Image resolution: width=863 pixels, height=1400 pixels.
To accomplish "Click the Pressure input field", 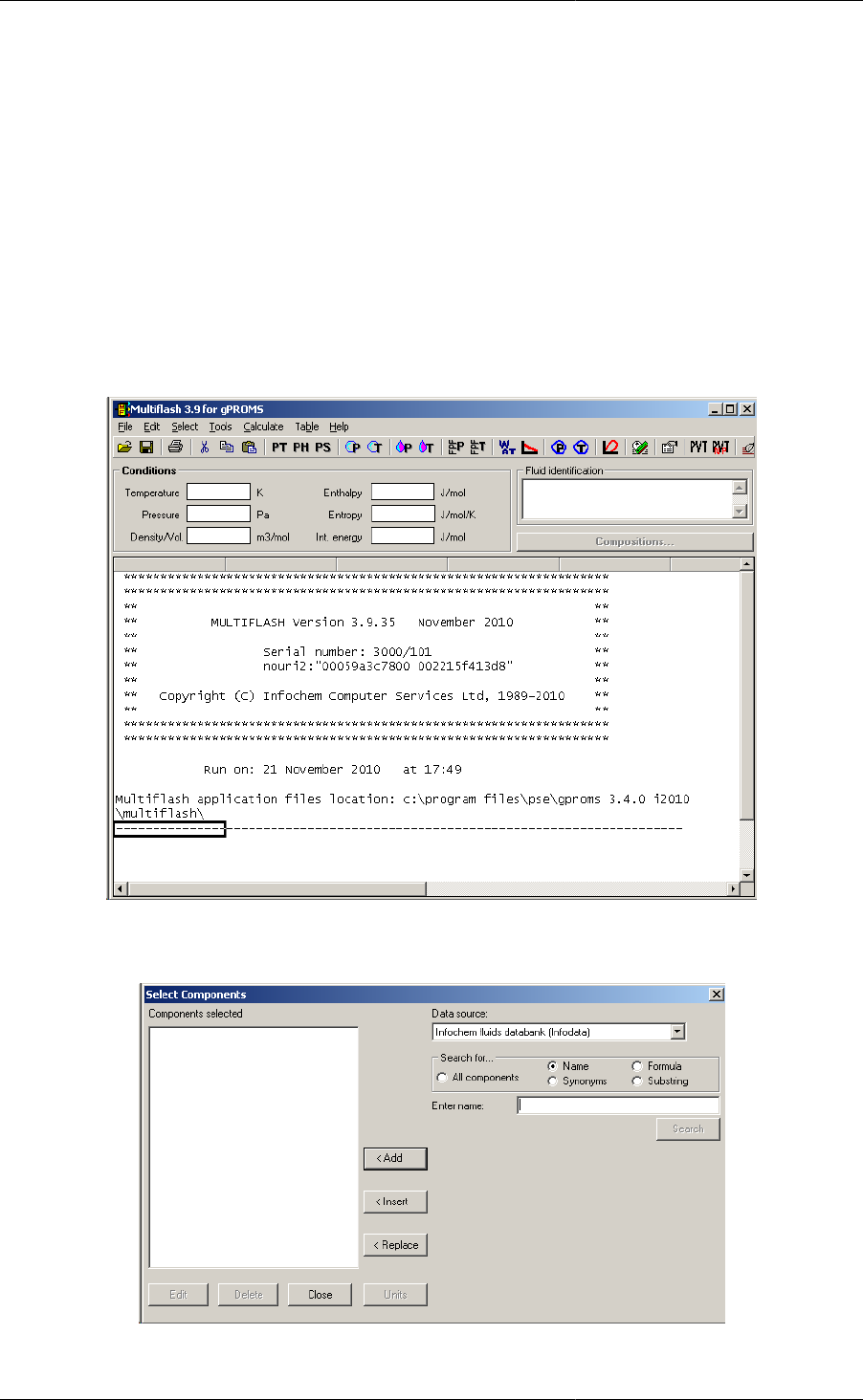I will pyautogui.click(x=218, y=514).
